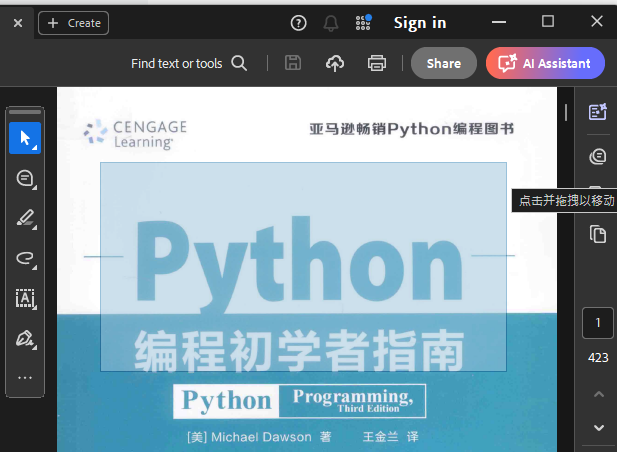Select the Highlight pen tool
Screen dimensions: 617x452
point(26,219)
